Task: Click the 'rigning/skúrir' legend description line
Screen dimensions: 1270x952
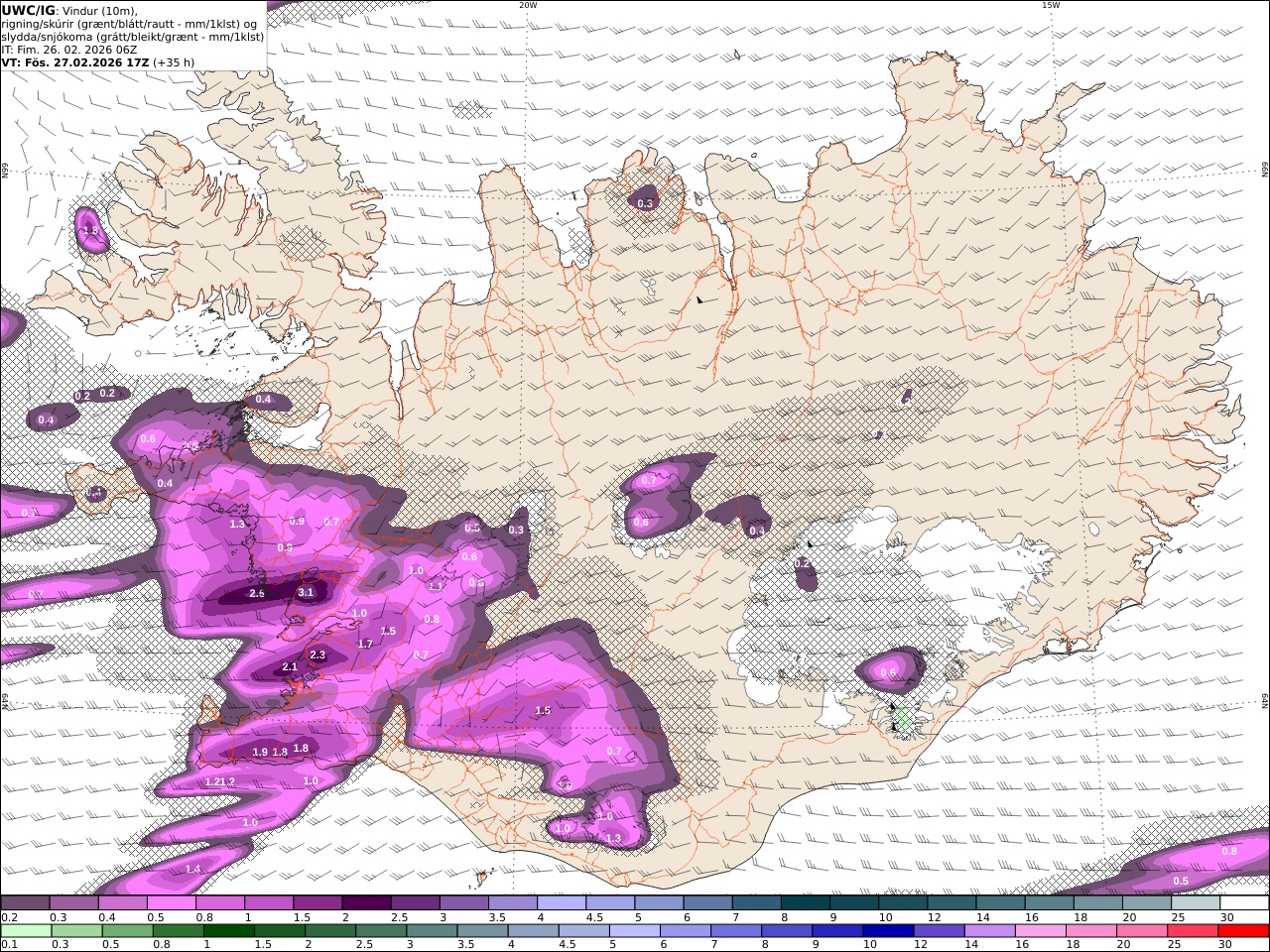Action: click(x=130, y=24)
